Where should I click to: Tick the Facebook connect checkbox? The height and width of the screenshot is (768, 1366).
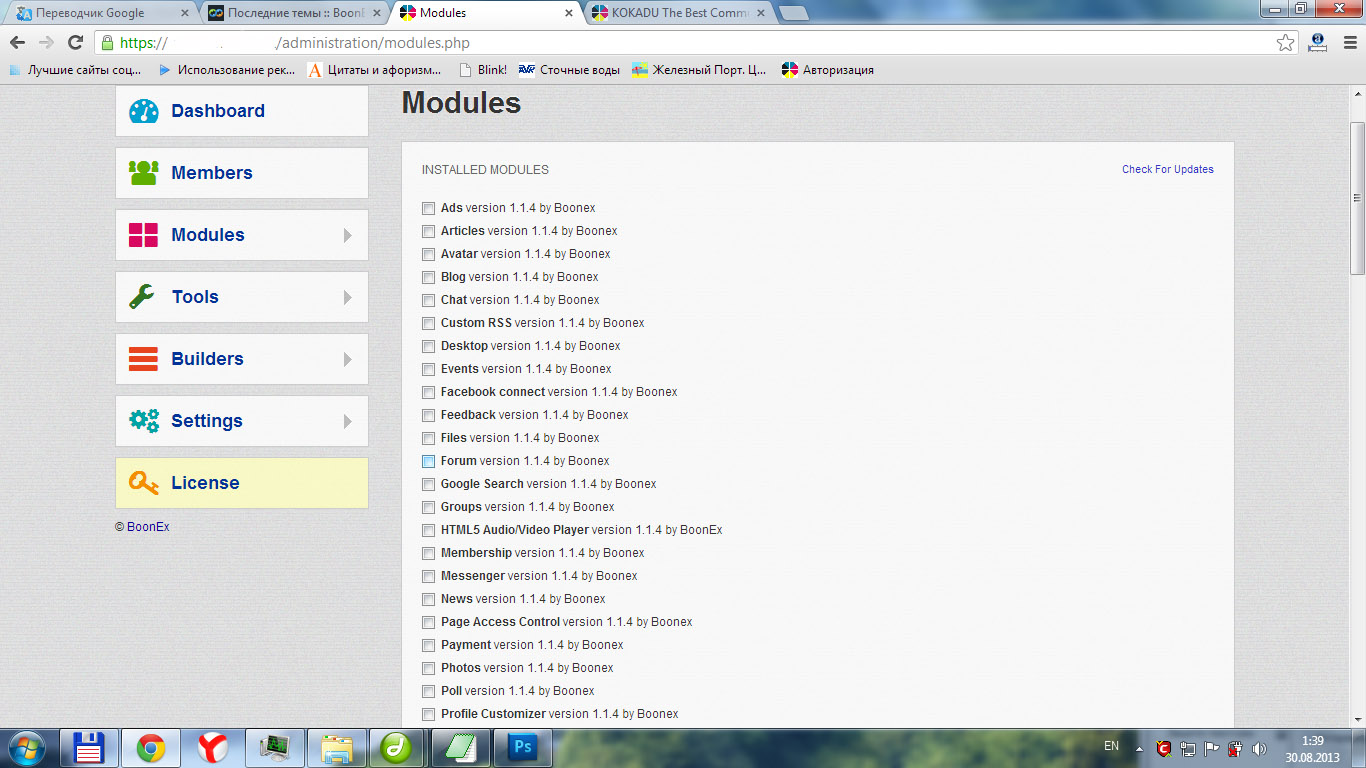pyautogui.click(x=428, y=392)
